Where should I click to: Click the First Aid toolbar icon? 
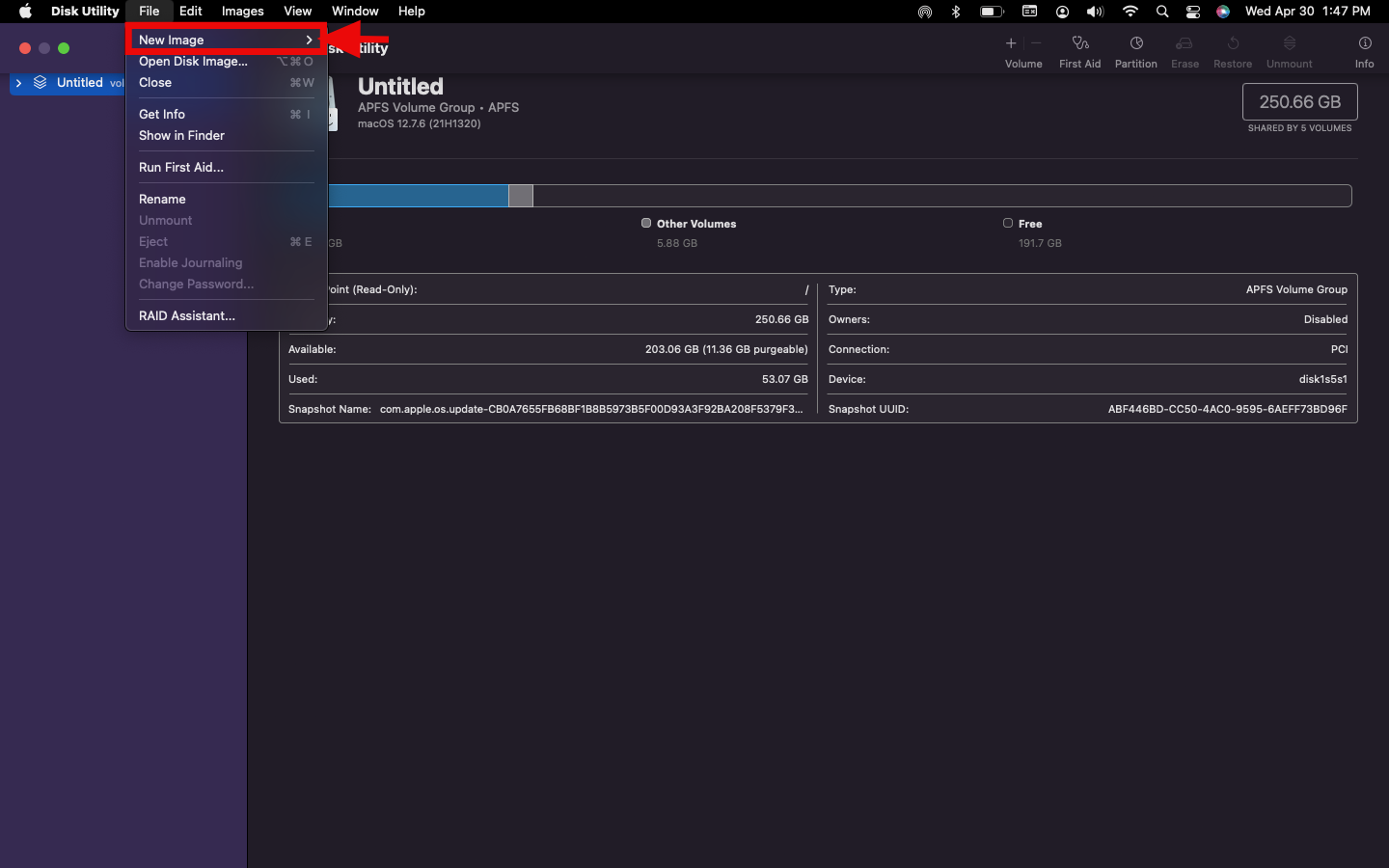click(x=1079, y=43)
